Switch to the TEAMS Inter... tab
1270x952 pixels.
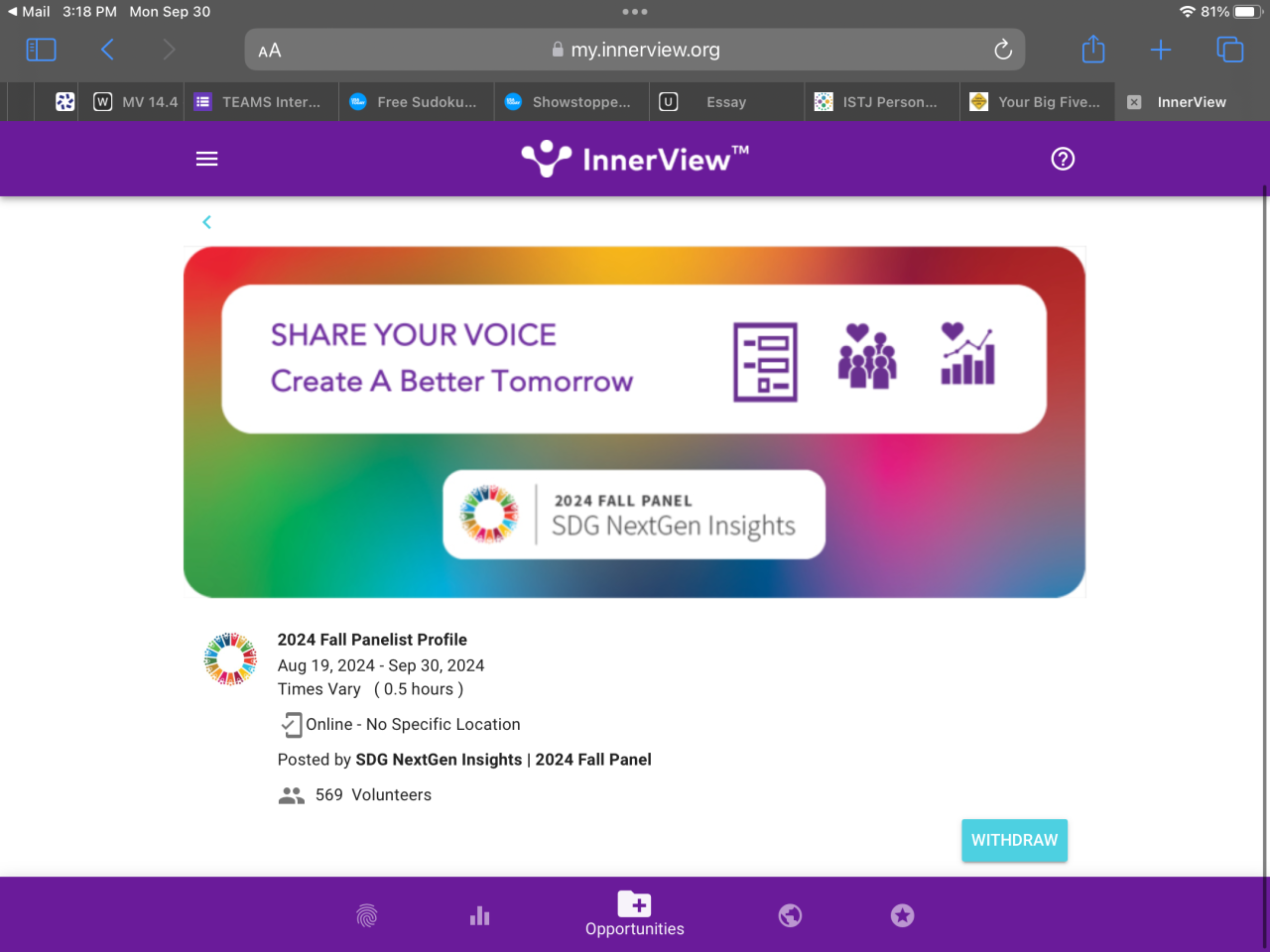[261, 102]
